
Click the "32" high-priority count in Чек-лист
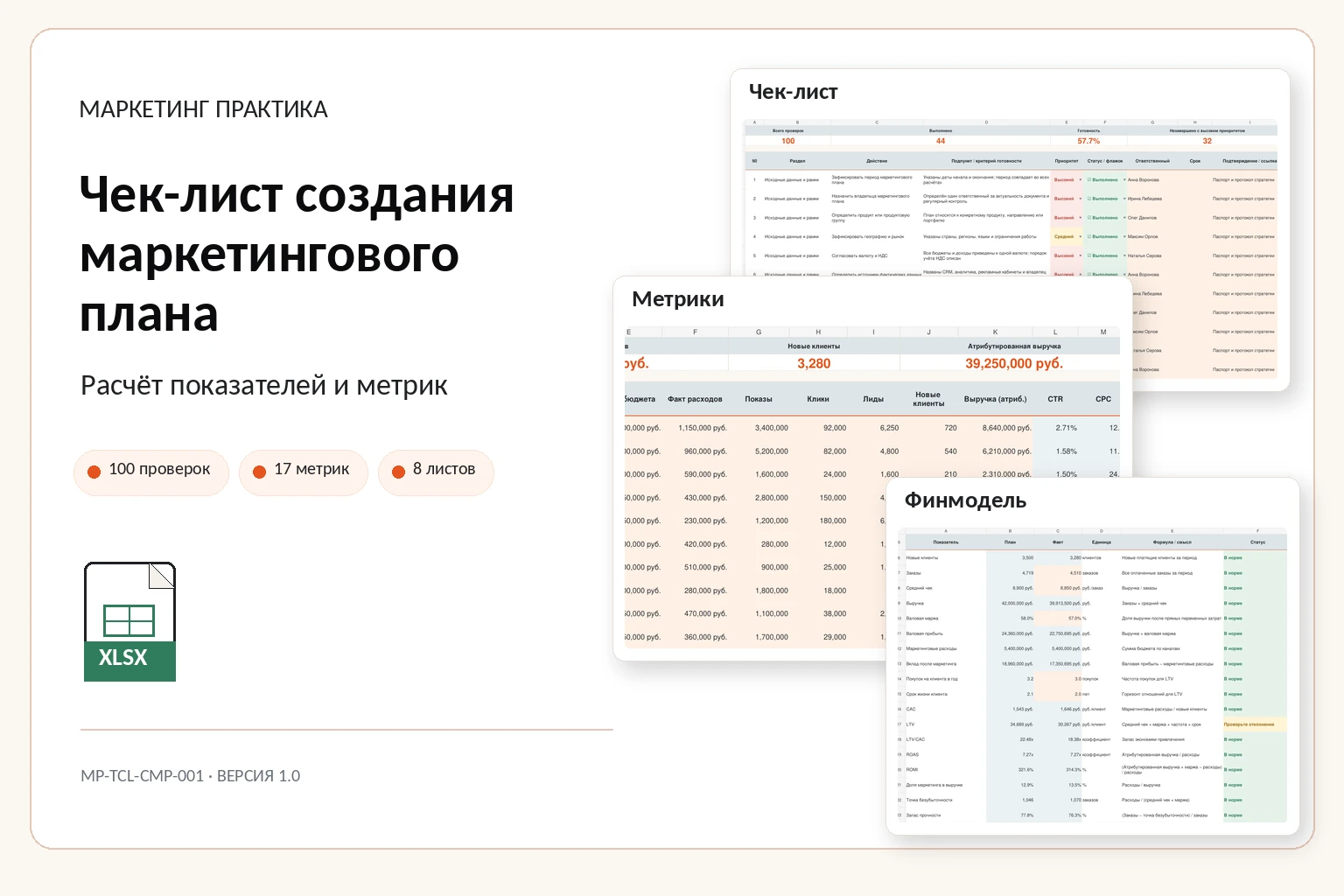click(1207, 141)
